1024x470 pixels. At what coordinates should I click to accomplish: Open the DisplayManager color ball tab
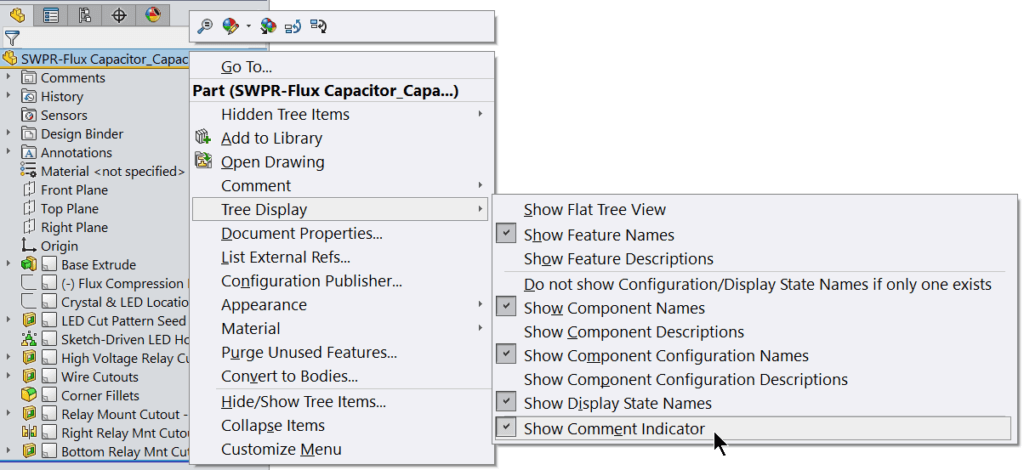coord(152,14)
